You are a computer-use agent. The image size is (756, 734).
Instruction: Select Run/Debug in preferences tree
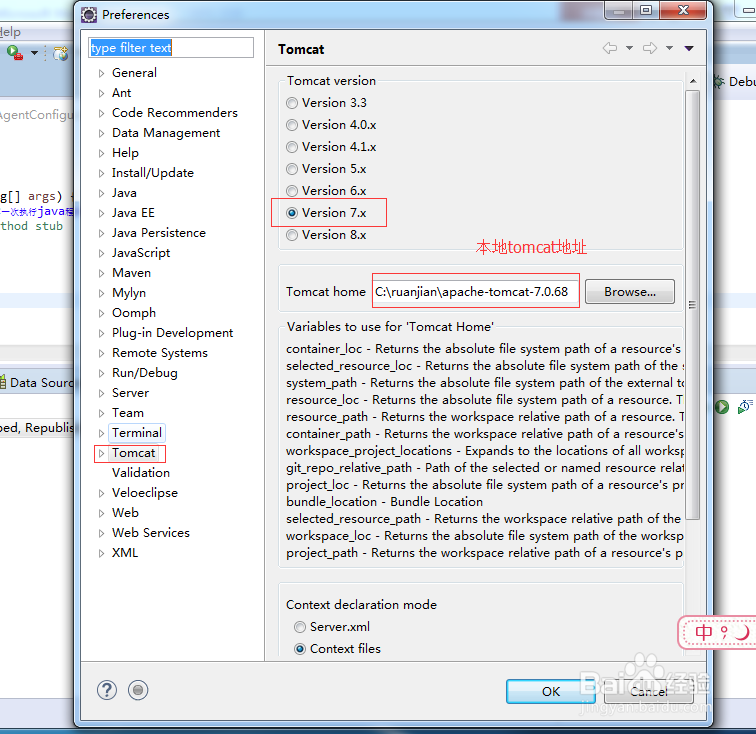click(145, 373)
